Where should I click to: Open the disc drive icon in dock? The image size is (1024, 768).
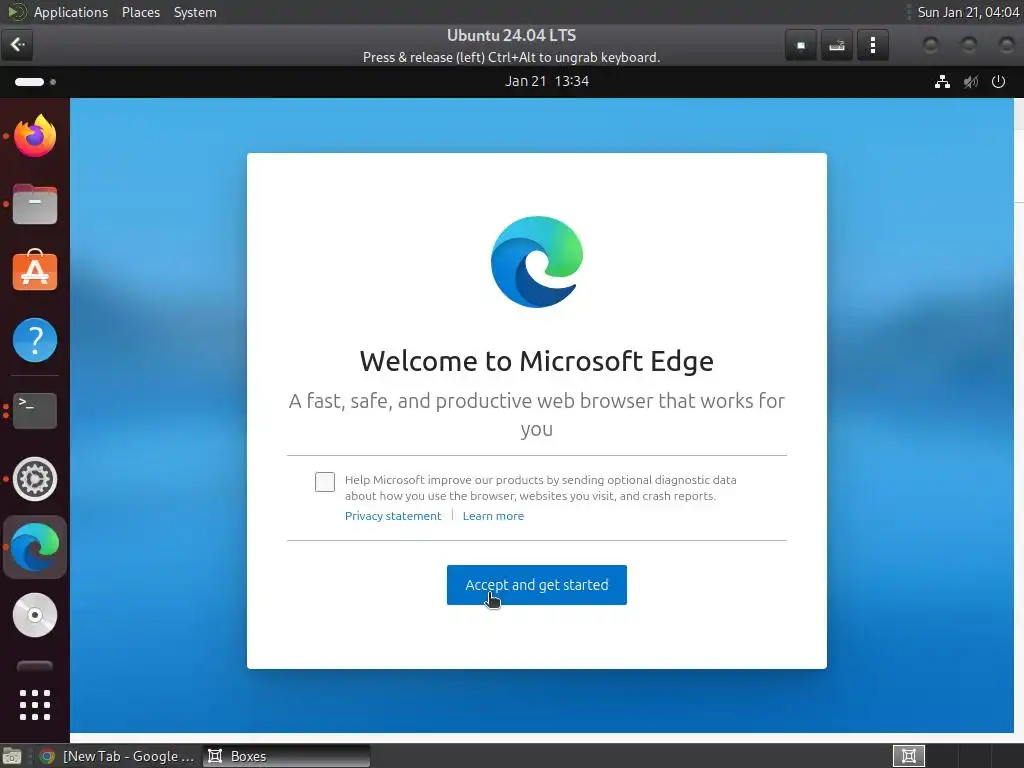[35, 615]
